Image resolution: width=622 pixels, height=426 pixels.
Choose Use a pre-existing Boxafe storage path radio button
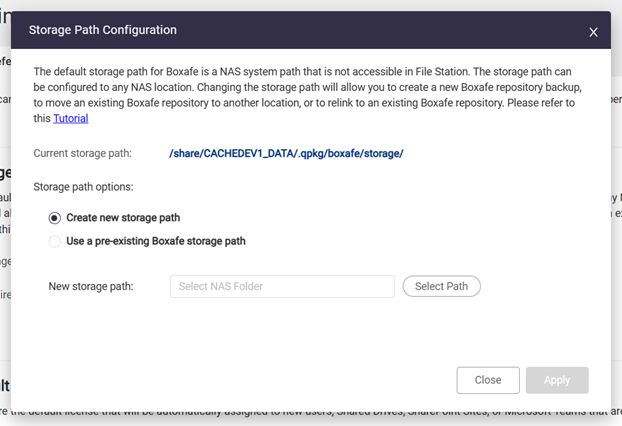[54, 241]
